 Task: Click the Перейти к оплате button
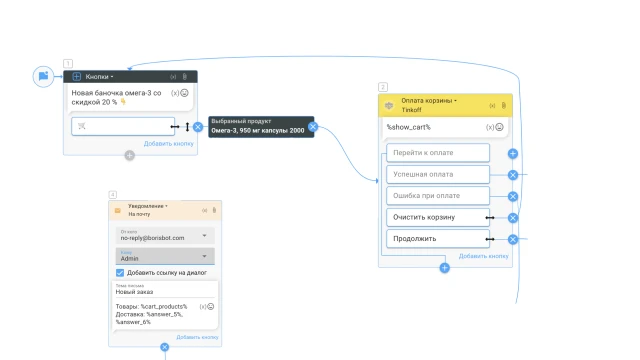pyautogui.click(x=438, y=153)
